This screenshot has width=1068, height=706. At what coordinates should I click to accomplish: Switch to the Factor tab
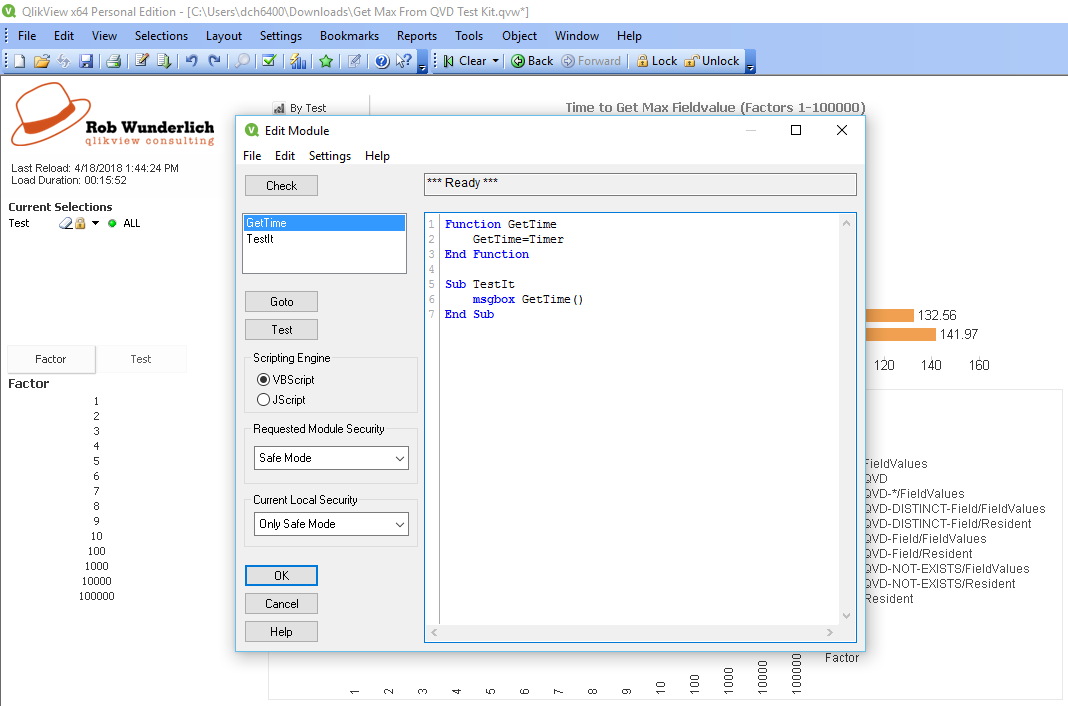click(51, 359)
